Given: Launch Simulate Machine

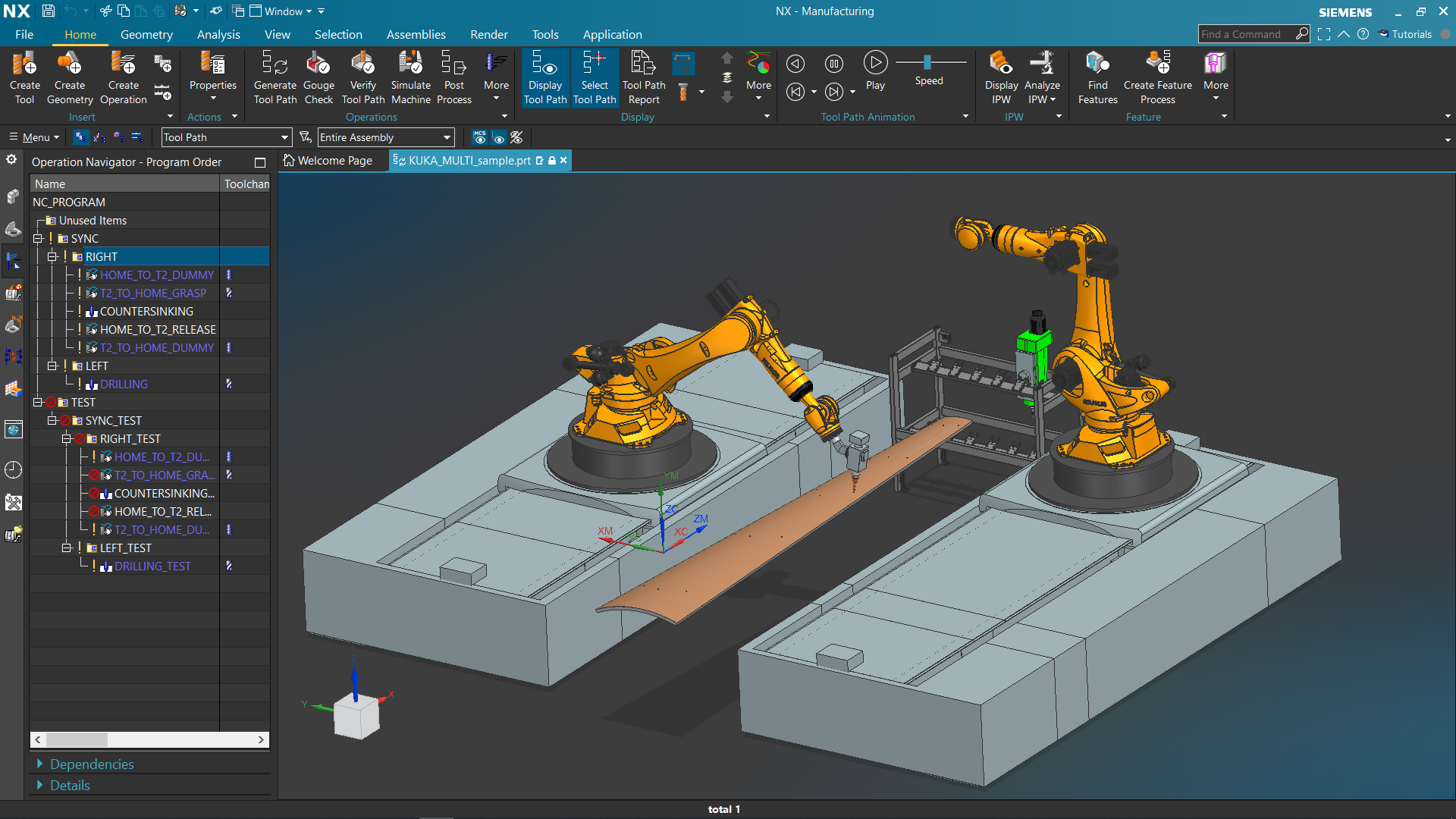Looking at the screenshot, I should [411, 77].
